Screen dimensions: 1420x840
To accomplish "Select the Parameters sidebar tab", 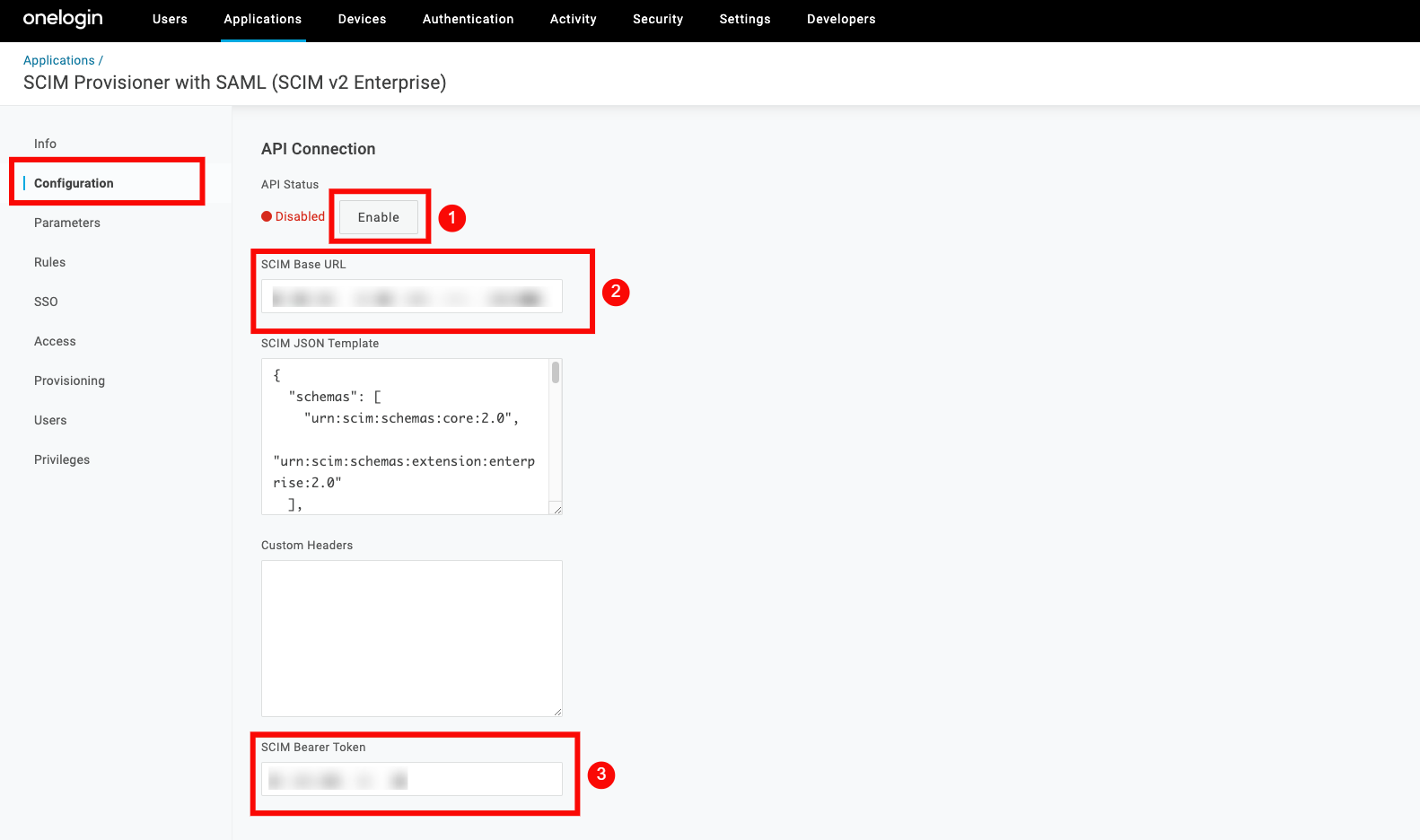I will (x=67, y=223).
